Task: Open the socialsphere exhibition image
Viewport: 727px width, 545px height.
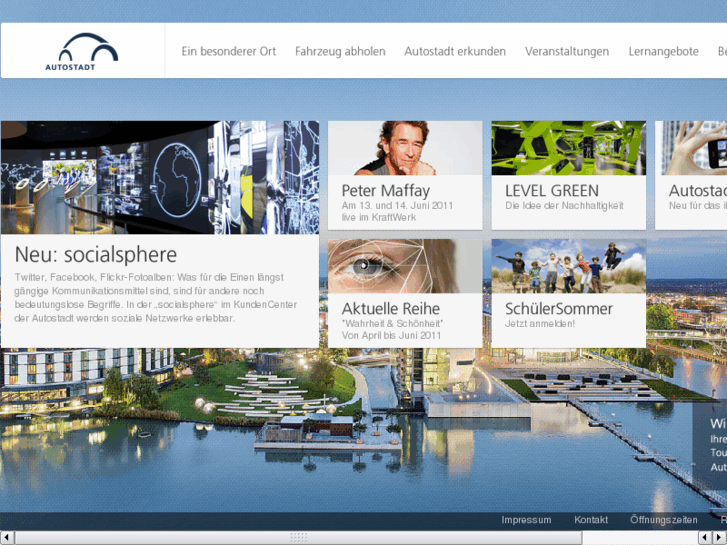Action: pyautogui.click(x=160, y=177)
